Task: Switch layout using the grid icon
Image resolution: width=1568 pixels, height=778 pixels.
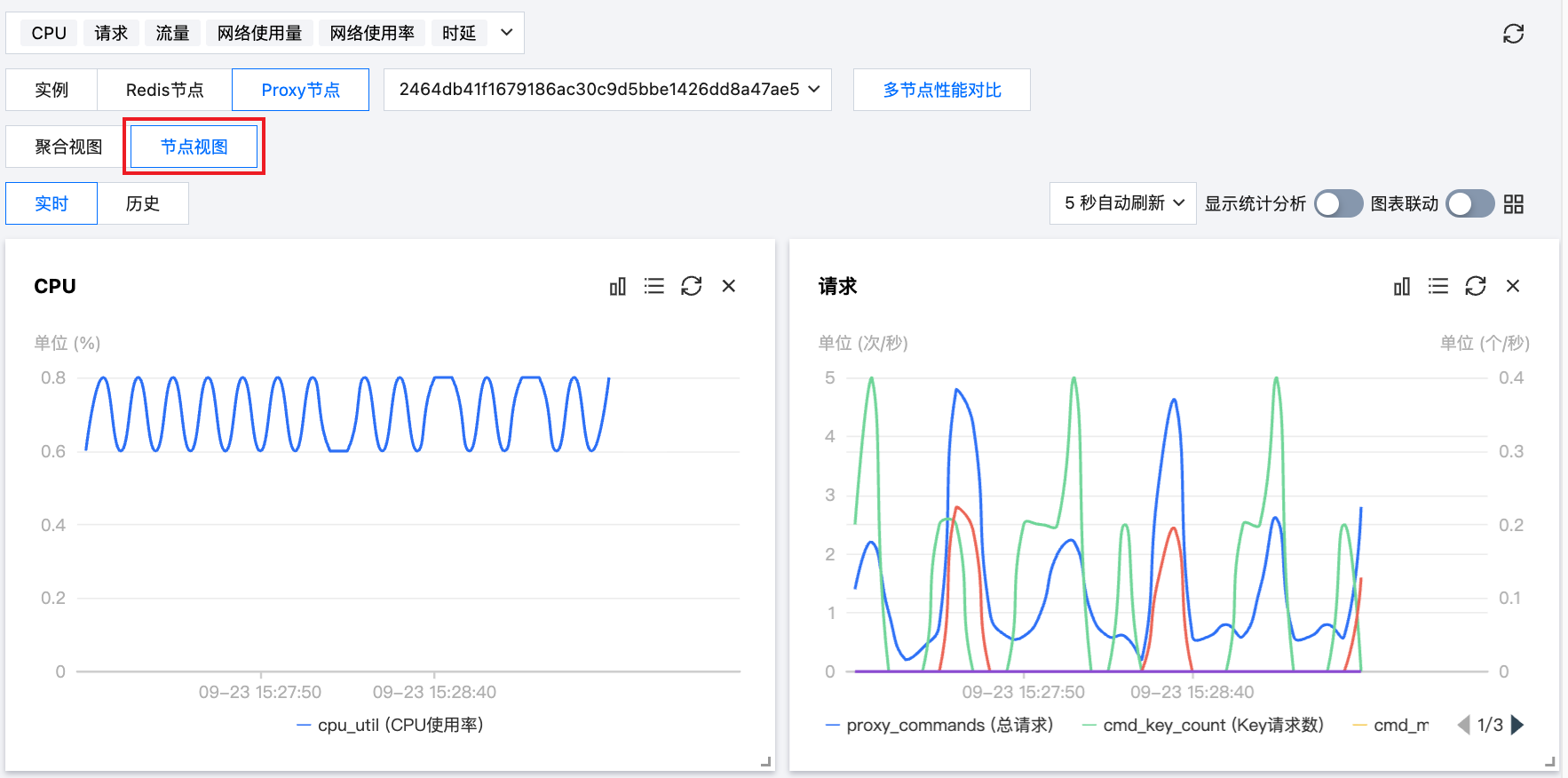Action: coord(1514,204)
